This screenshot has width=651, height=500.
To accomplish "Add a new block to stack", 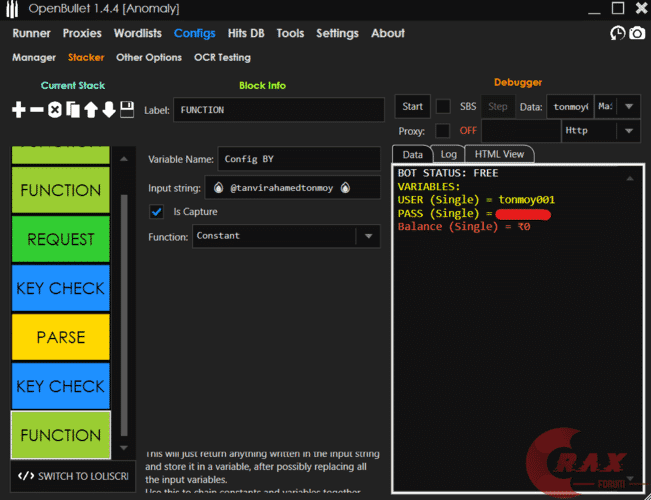I will (18, 109).
